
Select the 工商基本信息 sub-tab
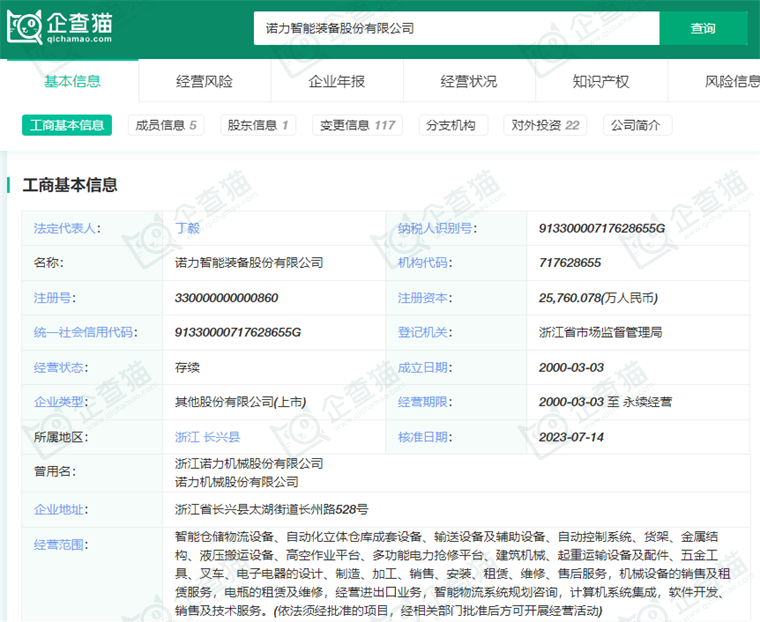[x=67, y=125]
